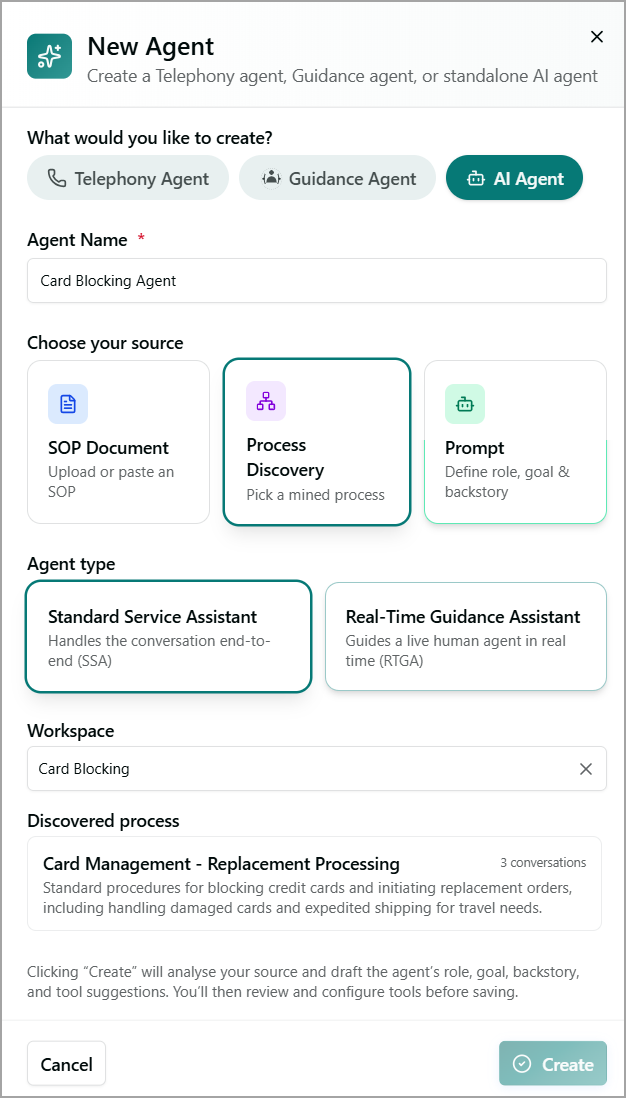Open the Workspace Card Blocking combo box
Screen dimensions: 626x1098
tap(317, 769)
